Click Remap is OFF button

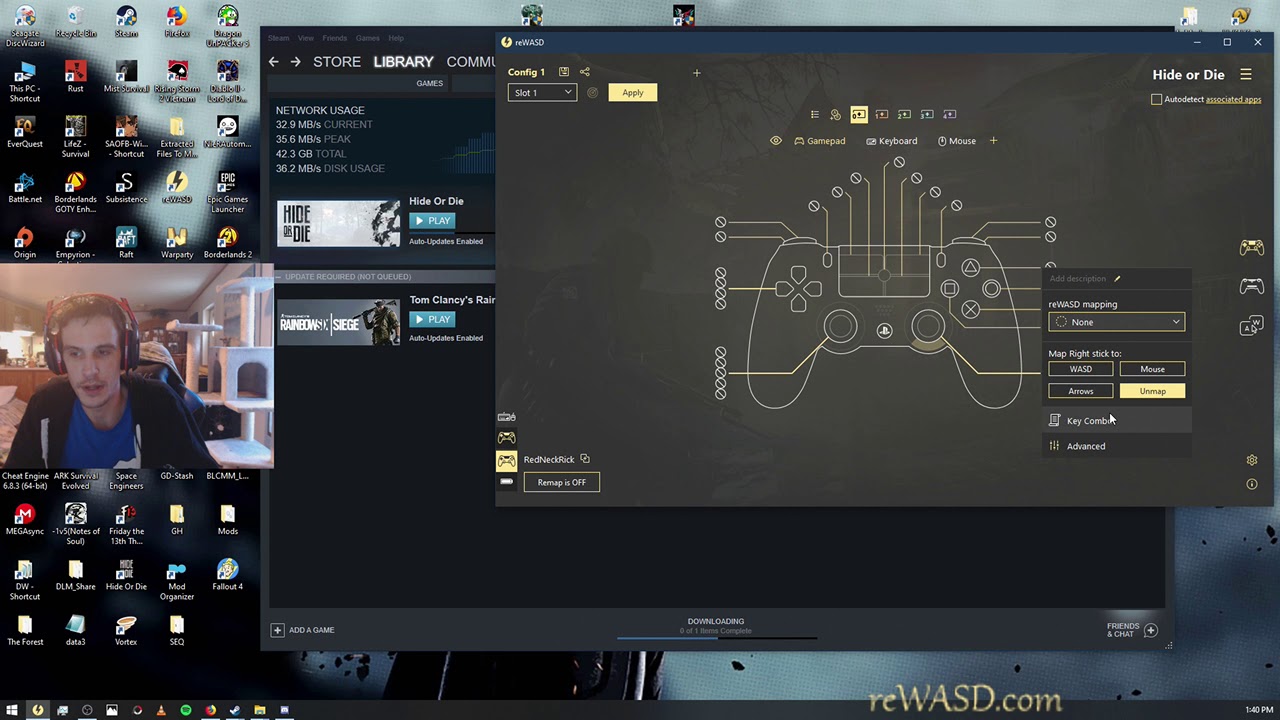click(562, 482)
